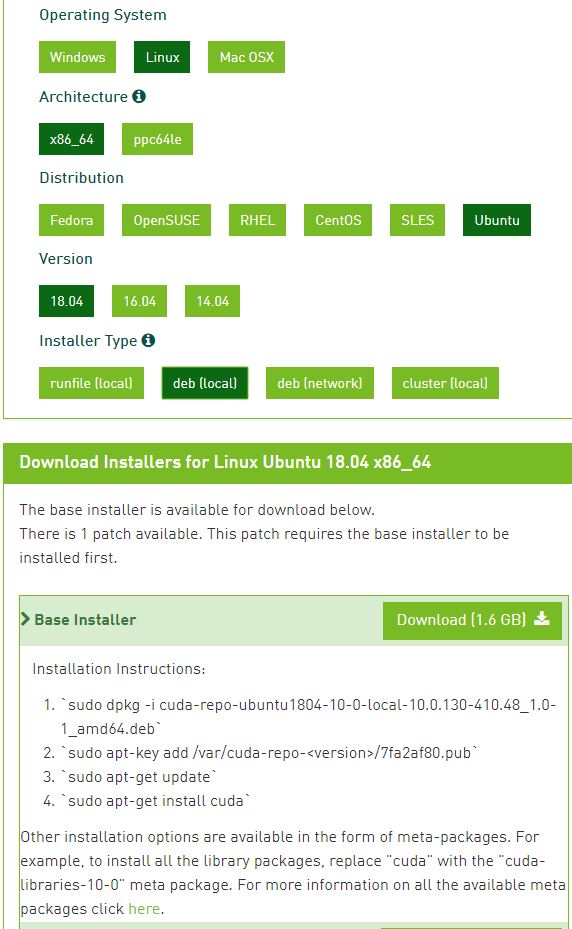Viewport: 572px width, 929px height.
Task: Click the 'sudo apt-get update' instruction
Action: tap(139, 777)
